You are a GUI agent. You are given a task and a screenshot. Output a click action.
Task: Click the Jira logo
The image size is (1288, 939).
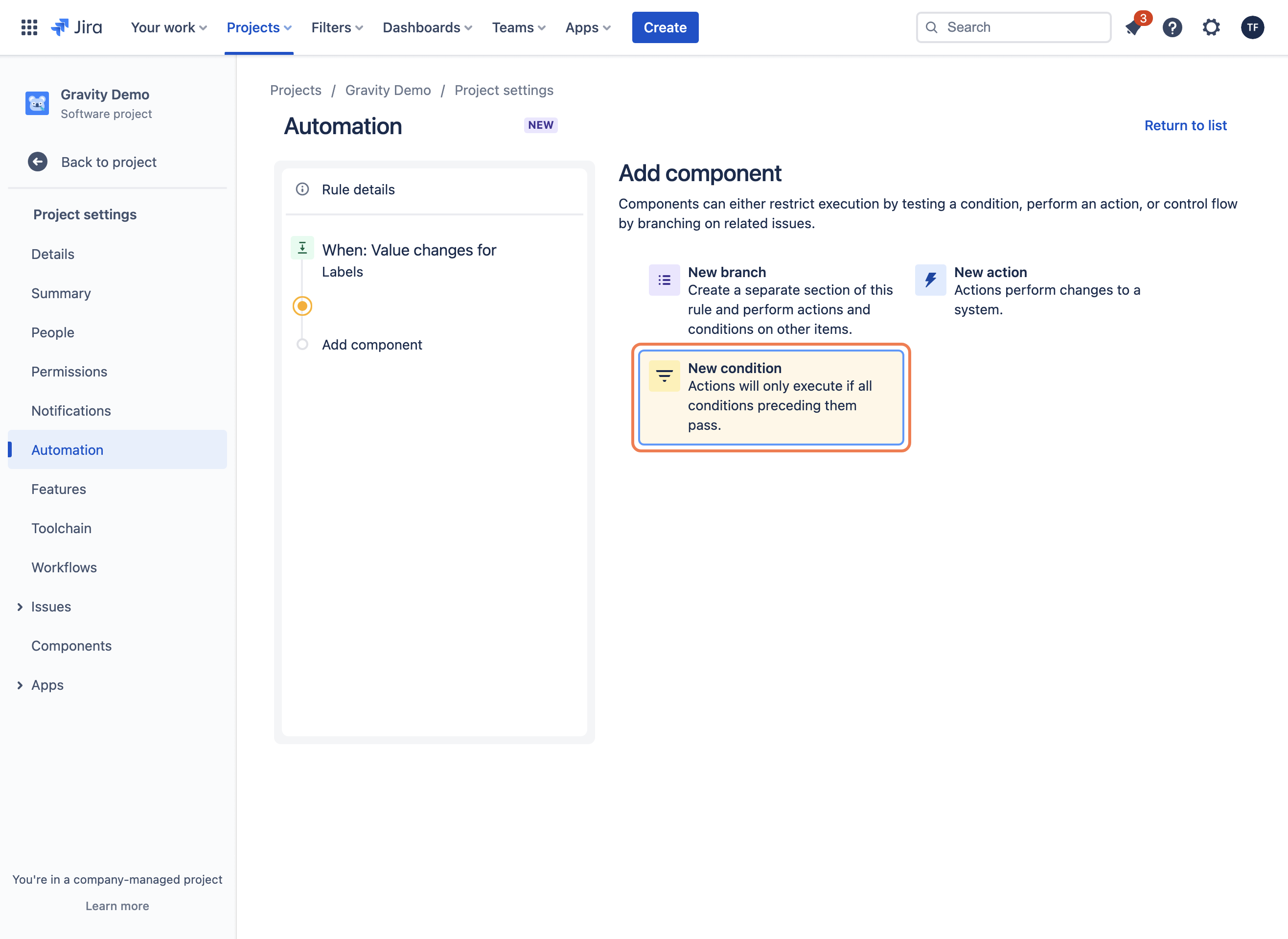[77, 27]
